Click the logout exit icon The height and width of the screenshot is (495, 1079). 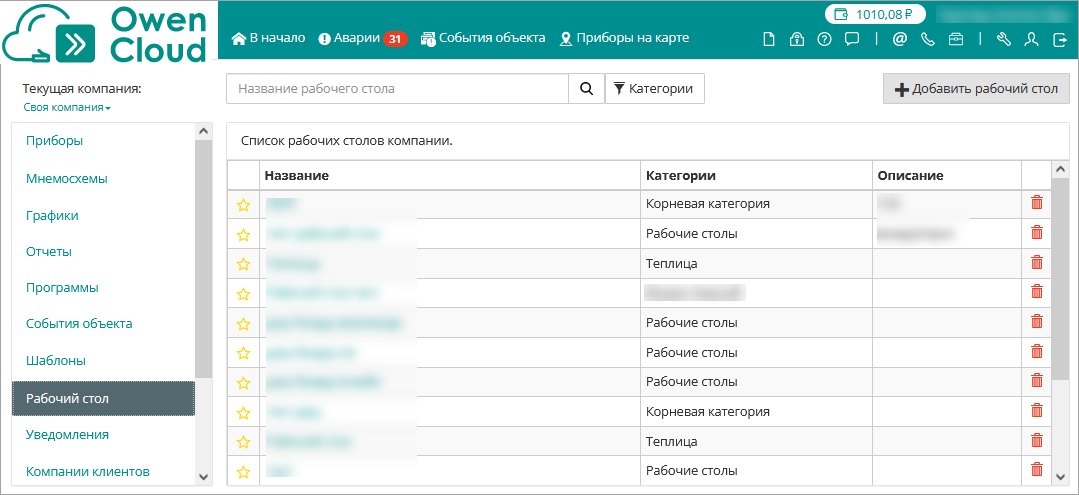(x=1059, y=39)
